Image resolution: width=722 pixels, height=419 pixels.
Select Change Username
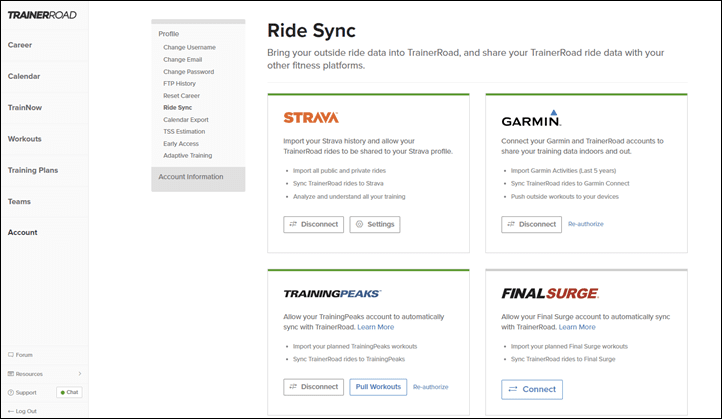coord(189,47)
